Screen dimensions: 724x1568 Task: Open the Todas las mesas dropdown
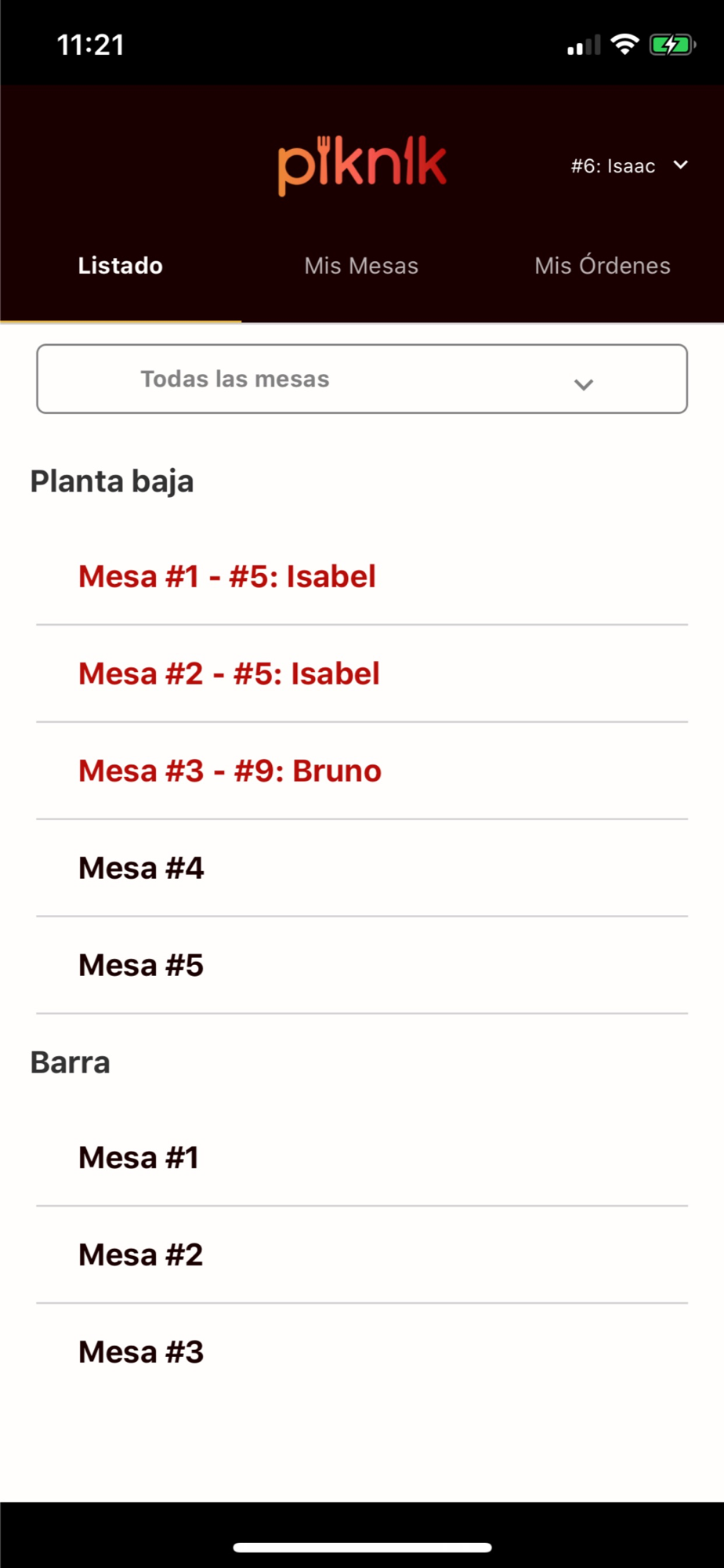click(362, 379)
